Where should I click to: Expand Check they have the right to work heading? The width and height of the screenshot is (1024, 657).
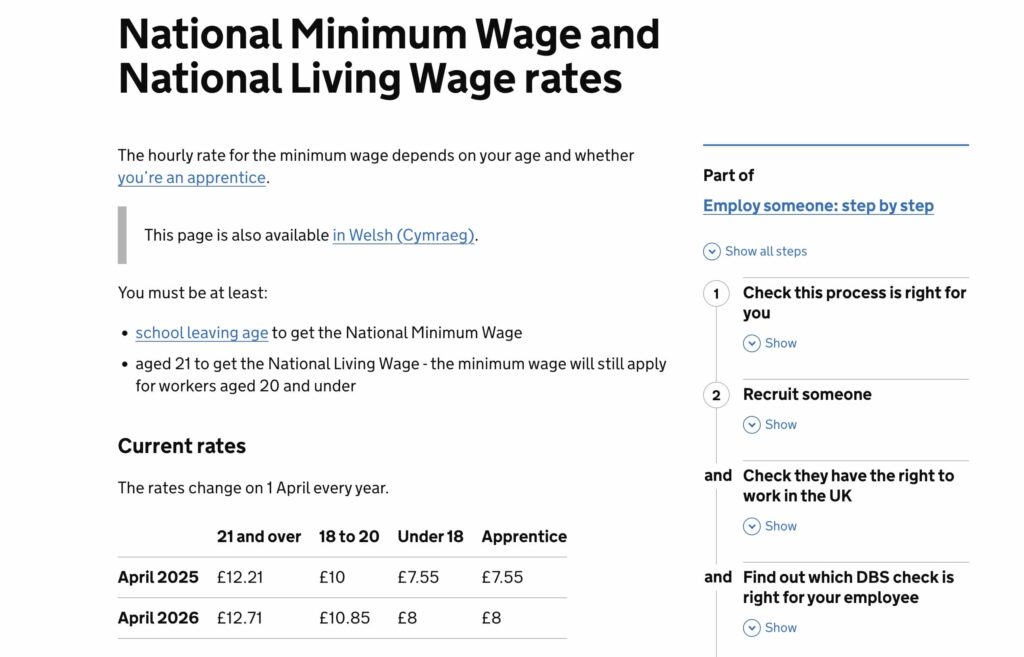point(848,486)
